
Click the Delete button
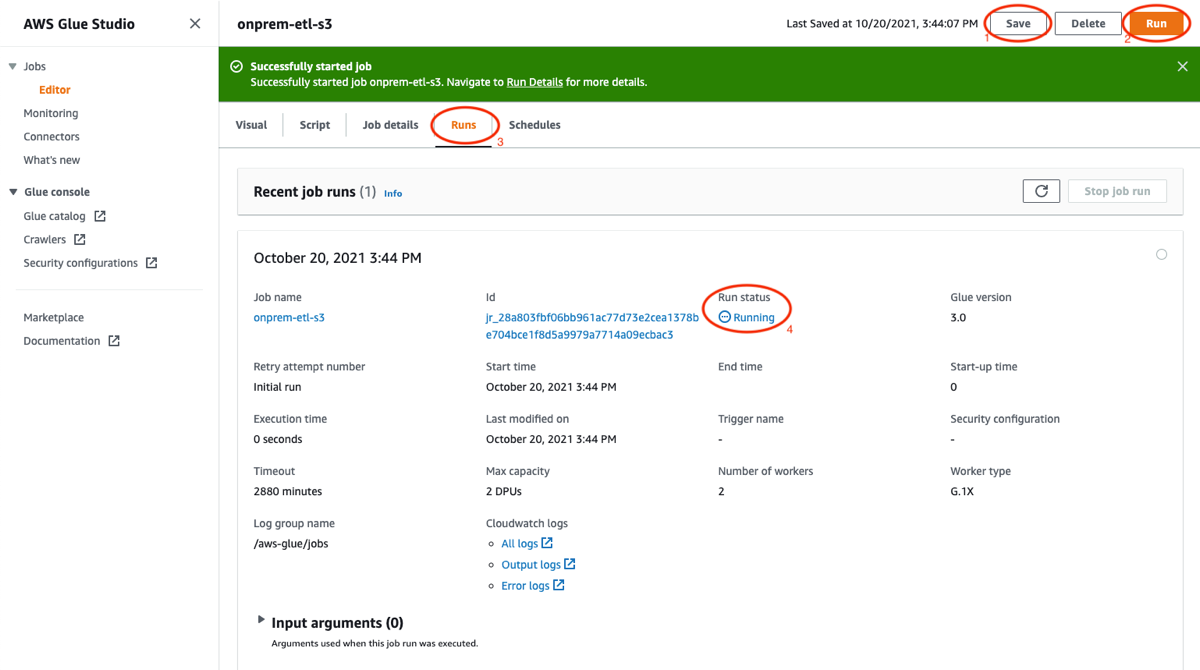[1088, 23]
